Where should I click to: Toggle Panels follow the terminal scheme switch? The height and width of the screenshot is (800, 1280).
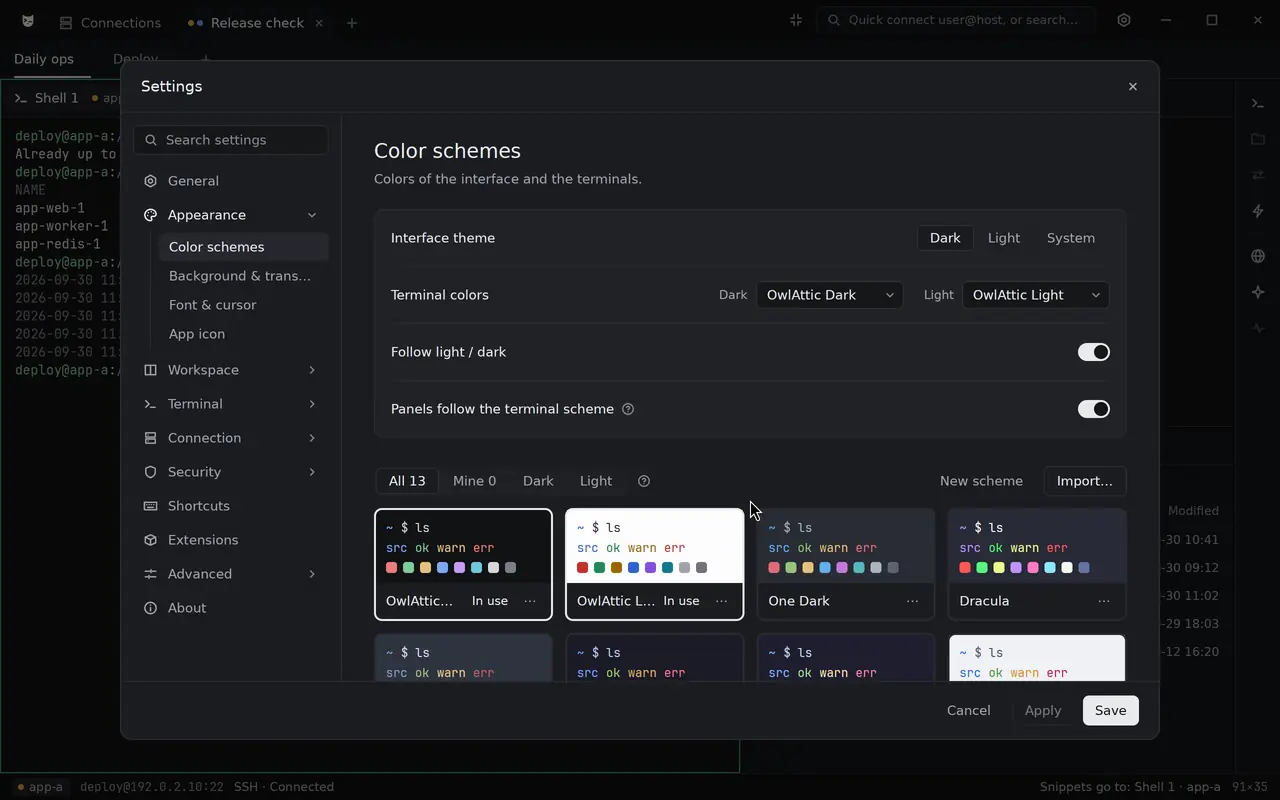(1094, 409)
